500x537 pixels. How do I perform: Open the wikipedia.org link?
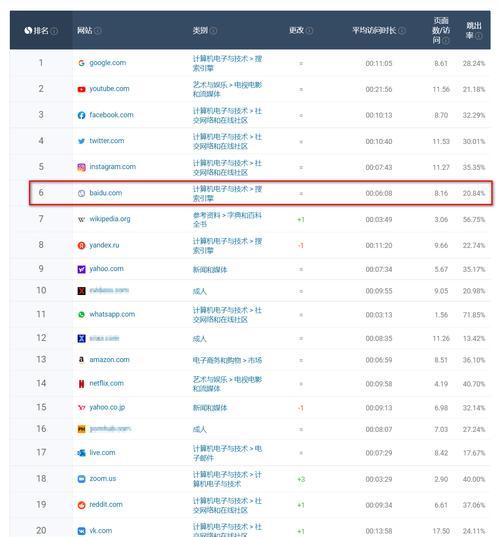coord(110,219)
